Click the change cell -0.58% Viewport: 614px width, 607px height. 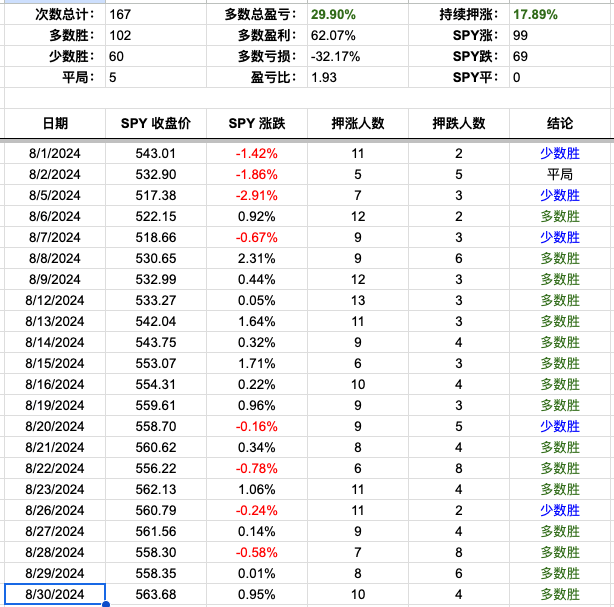click(257, 552)
